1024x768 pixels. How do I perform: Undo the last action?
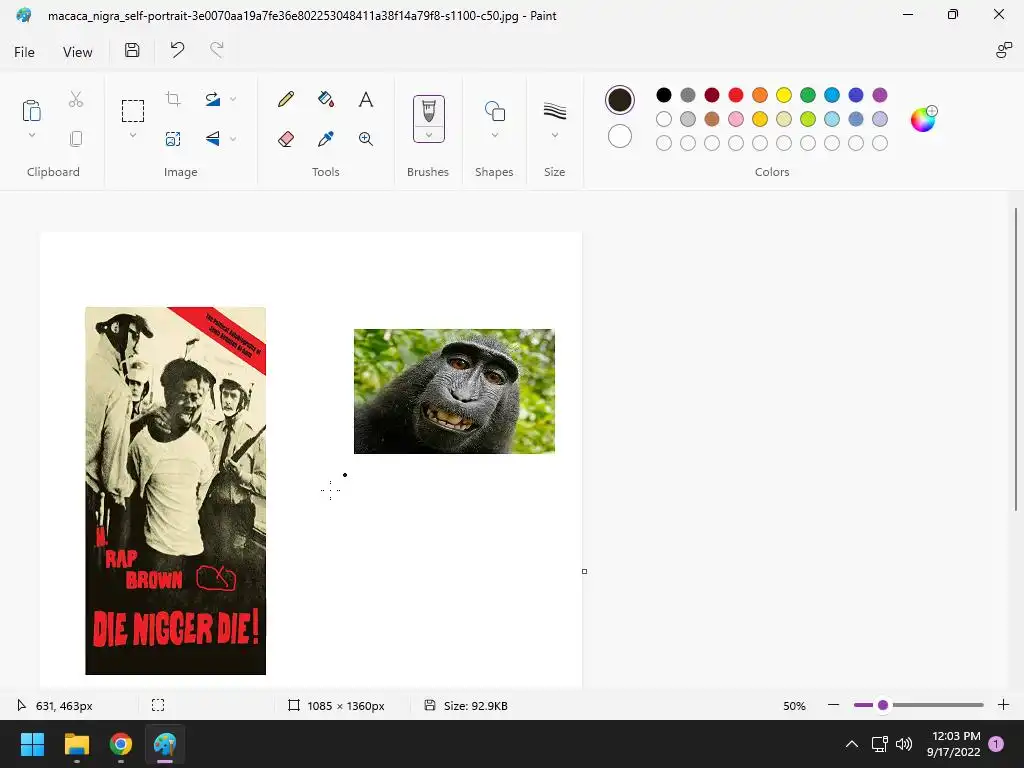177,50
